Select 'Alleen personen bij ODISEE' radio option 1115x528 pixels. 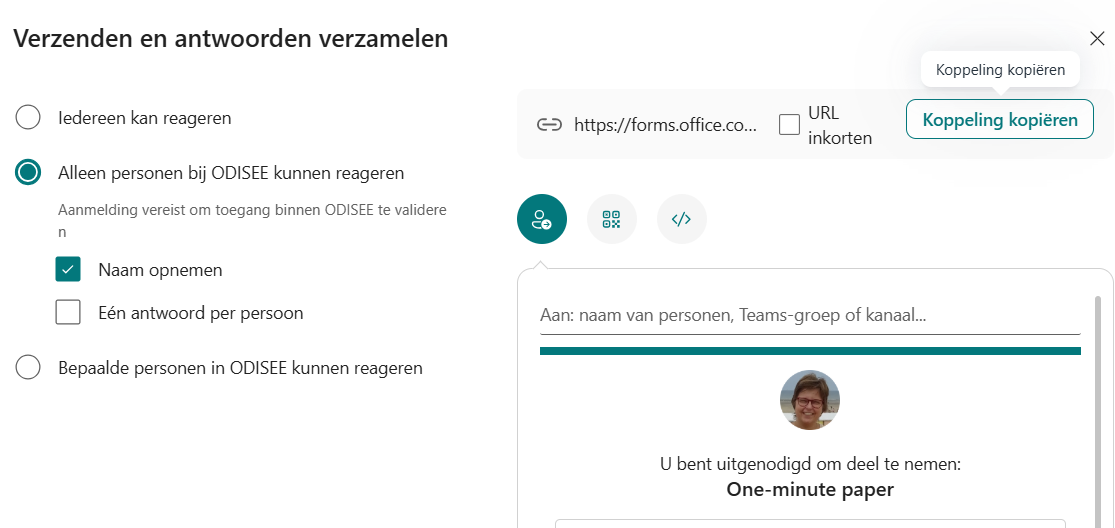pos(28,173)
